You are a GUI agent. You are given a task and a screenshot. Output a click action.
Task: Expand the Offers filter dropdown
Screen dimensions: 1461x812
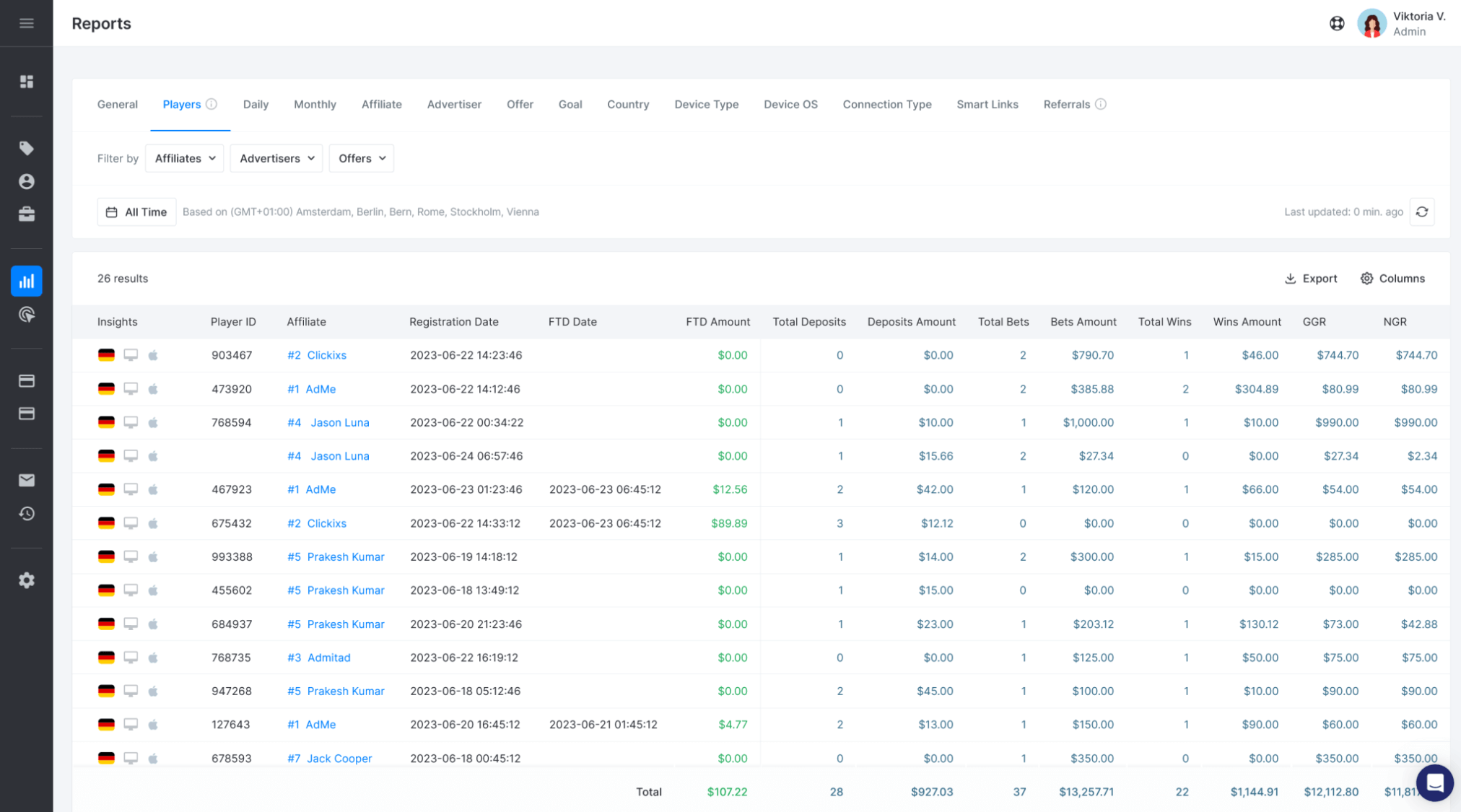361,158
